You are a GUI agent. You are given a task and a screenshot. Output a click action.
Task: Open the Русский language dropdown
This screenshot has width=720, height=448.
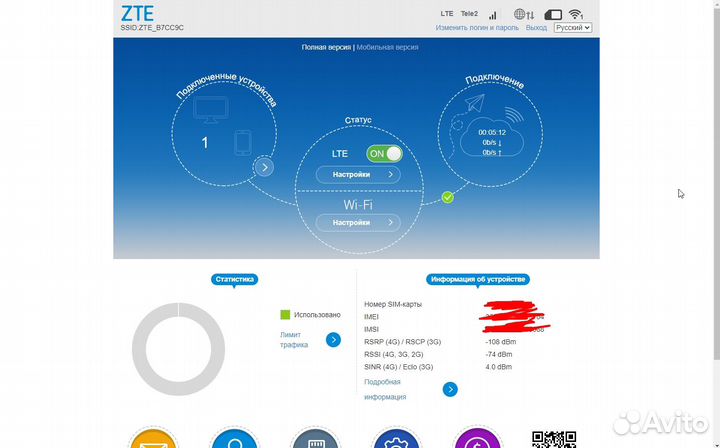pos(573,28)
